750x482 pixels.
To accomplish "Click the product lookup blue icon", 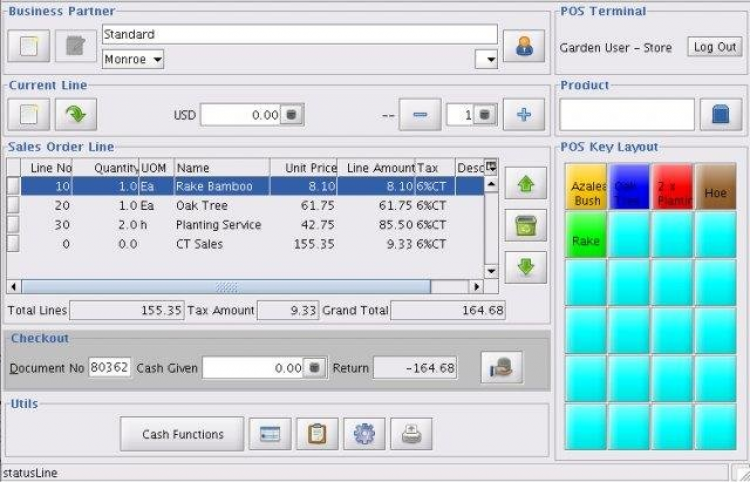I will [720, 114].
